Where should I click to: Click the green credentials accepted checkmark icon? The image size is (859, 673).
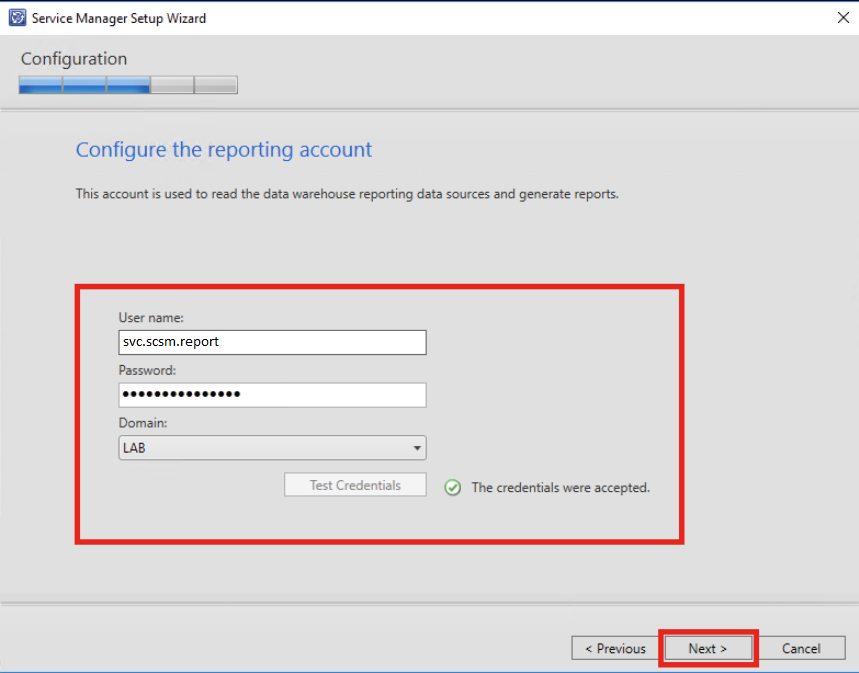click(453, 488)
